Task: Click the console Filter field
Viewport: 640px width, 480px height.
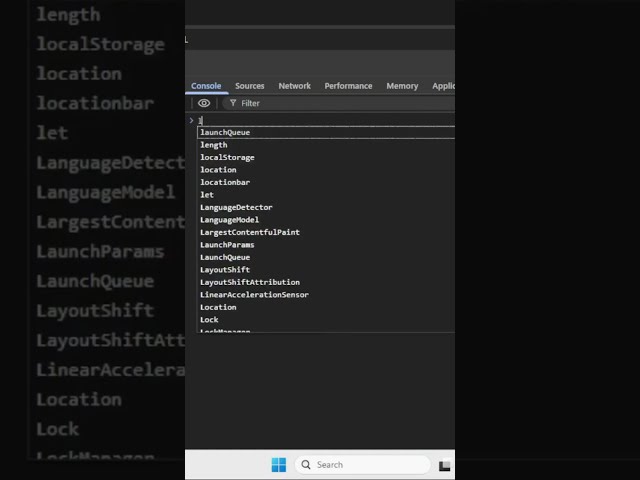Action: tap(339, 103)
